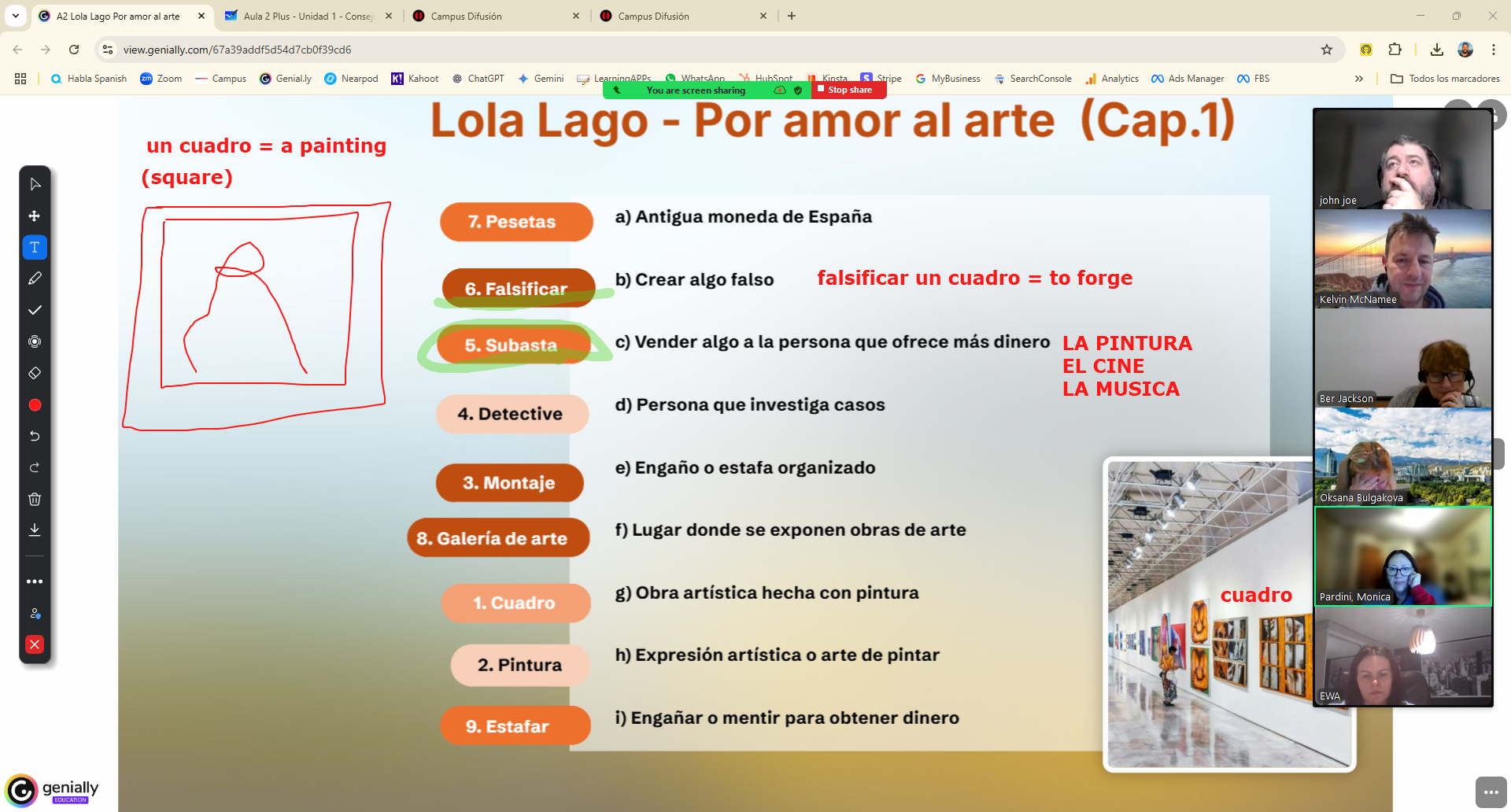Click the 4. Detective button
This screenshot has height=812, width=1511.
[x=512, y=414]
